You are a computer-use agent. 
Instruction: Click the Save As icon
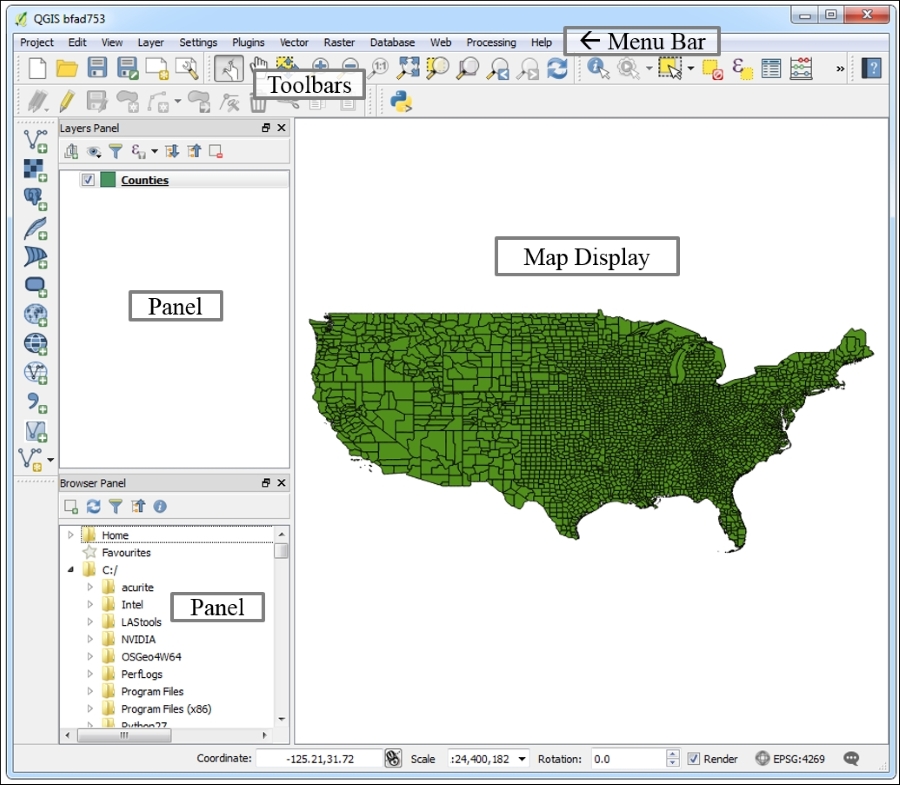point(127,68)
